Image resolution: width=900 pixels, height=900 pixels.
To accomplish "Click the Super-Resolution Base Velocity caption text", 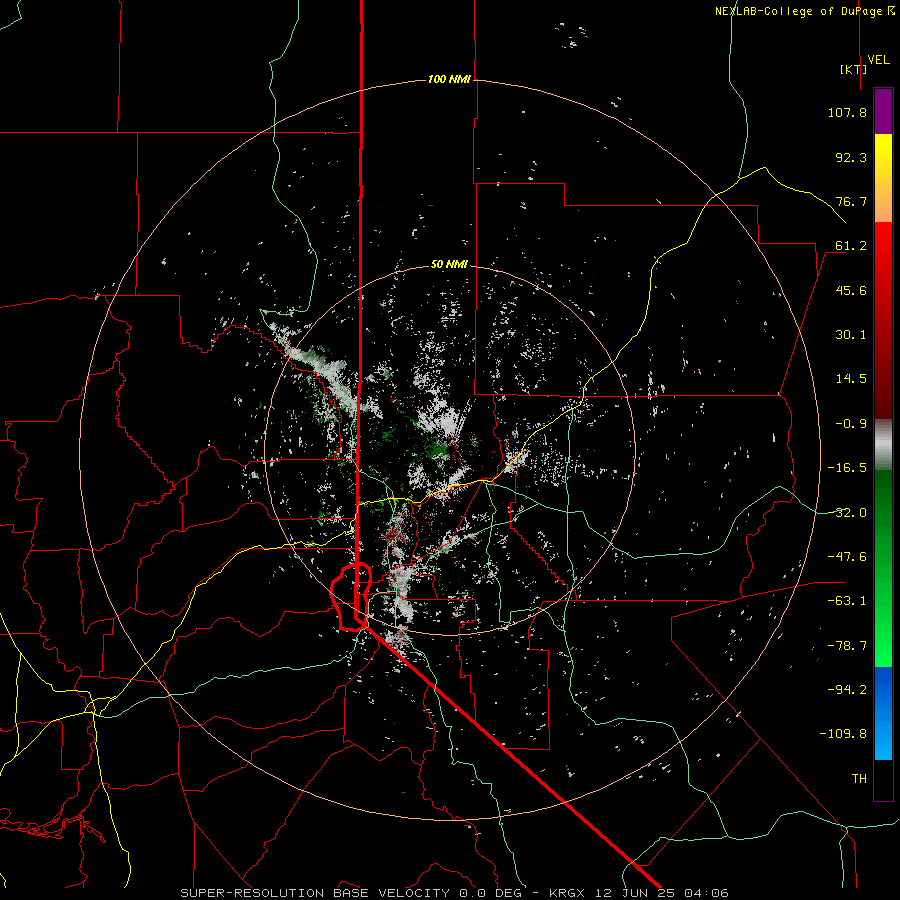I will click(454, 893).
